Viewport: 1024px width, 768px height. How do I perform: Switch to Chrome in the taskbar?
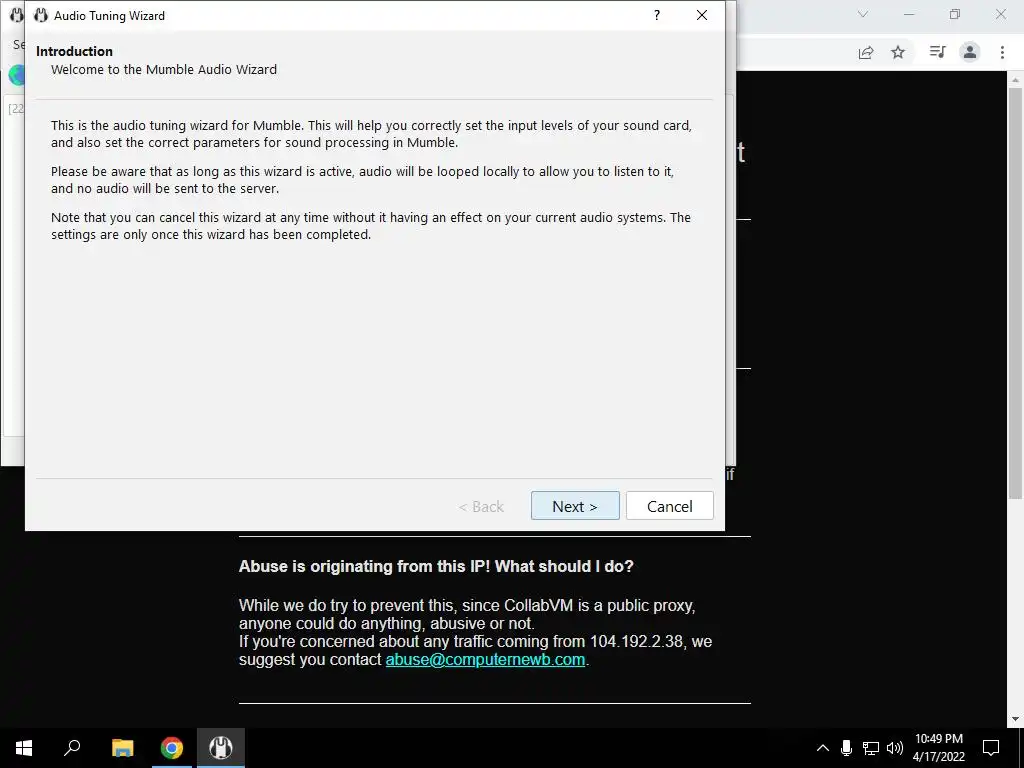click(x=172, y=748)
